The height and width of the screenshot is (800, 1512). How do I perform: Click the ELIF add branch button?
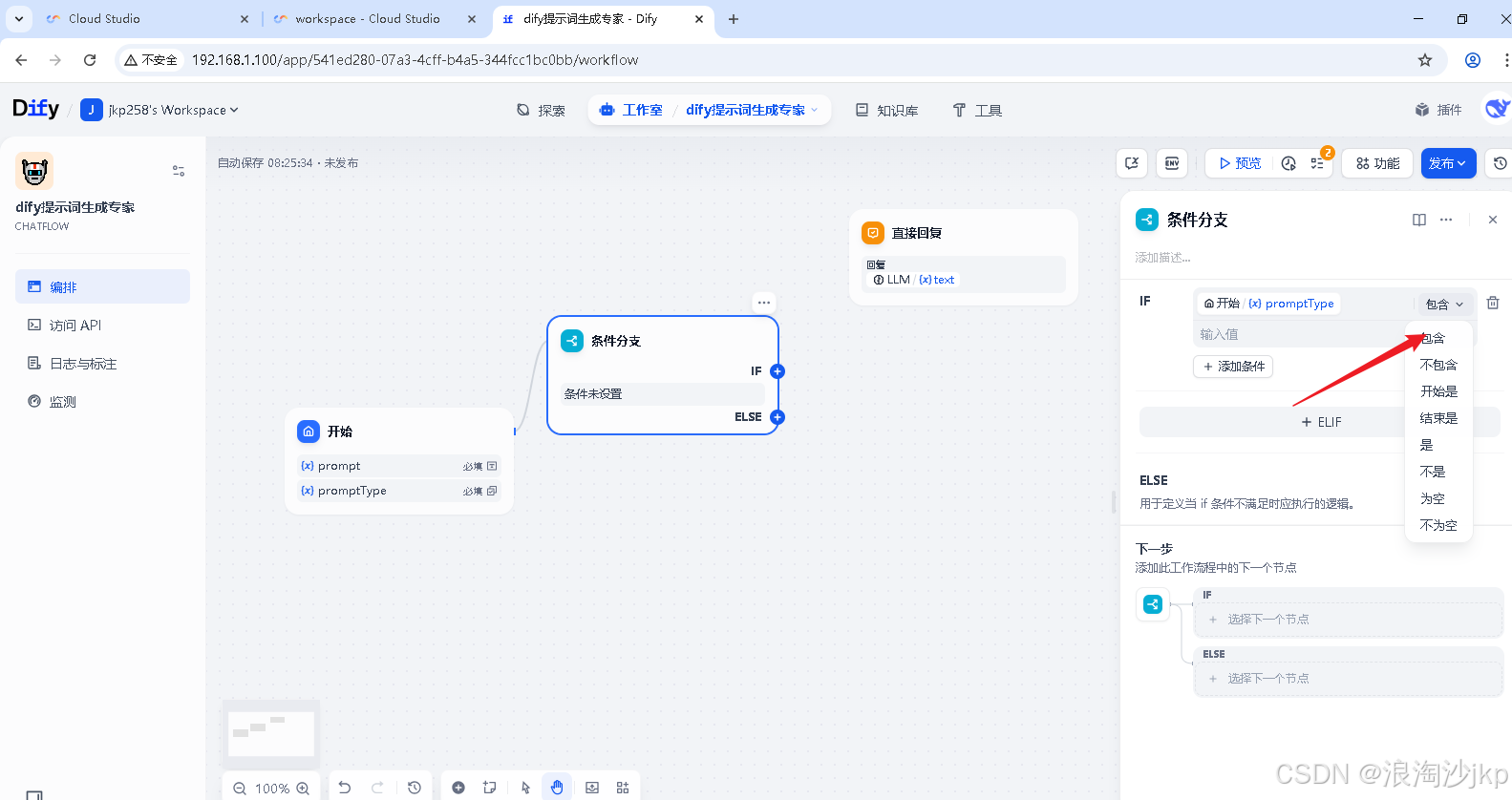click(x=1320, y=422)
